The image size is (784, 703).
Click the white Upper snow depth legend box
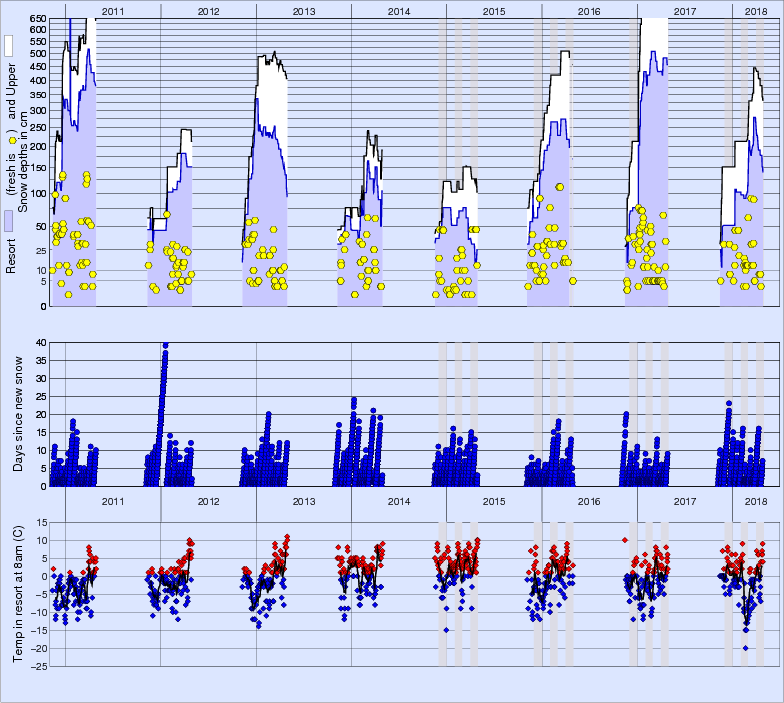(8, 46)
